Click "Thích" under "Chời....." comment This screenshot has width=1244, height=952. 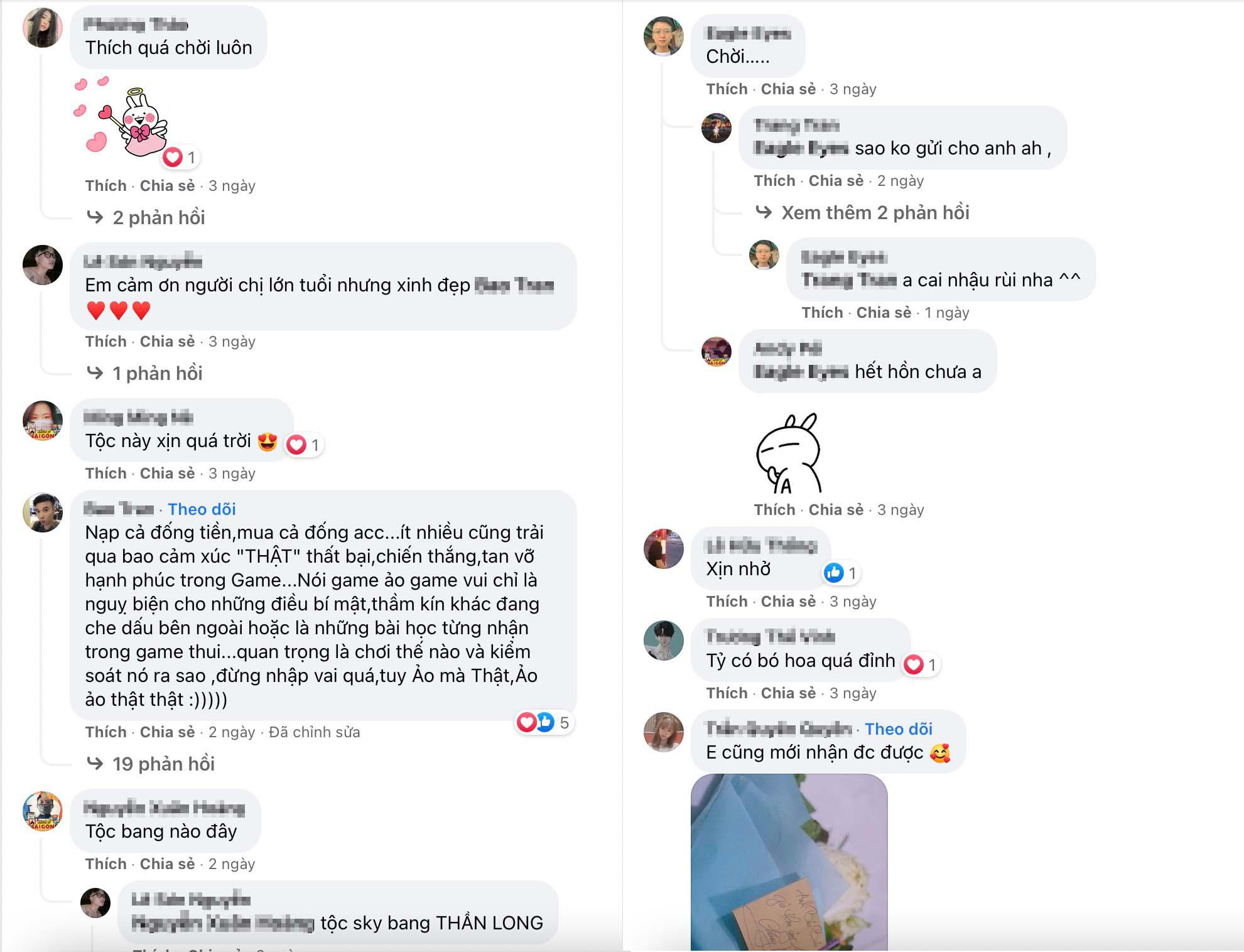pos(727,89)
